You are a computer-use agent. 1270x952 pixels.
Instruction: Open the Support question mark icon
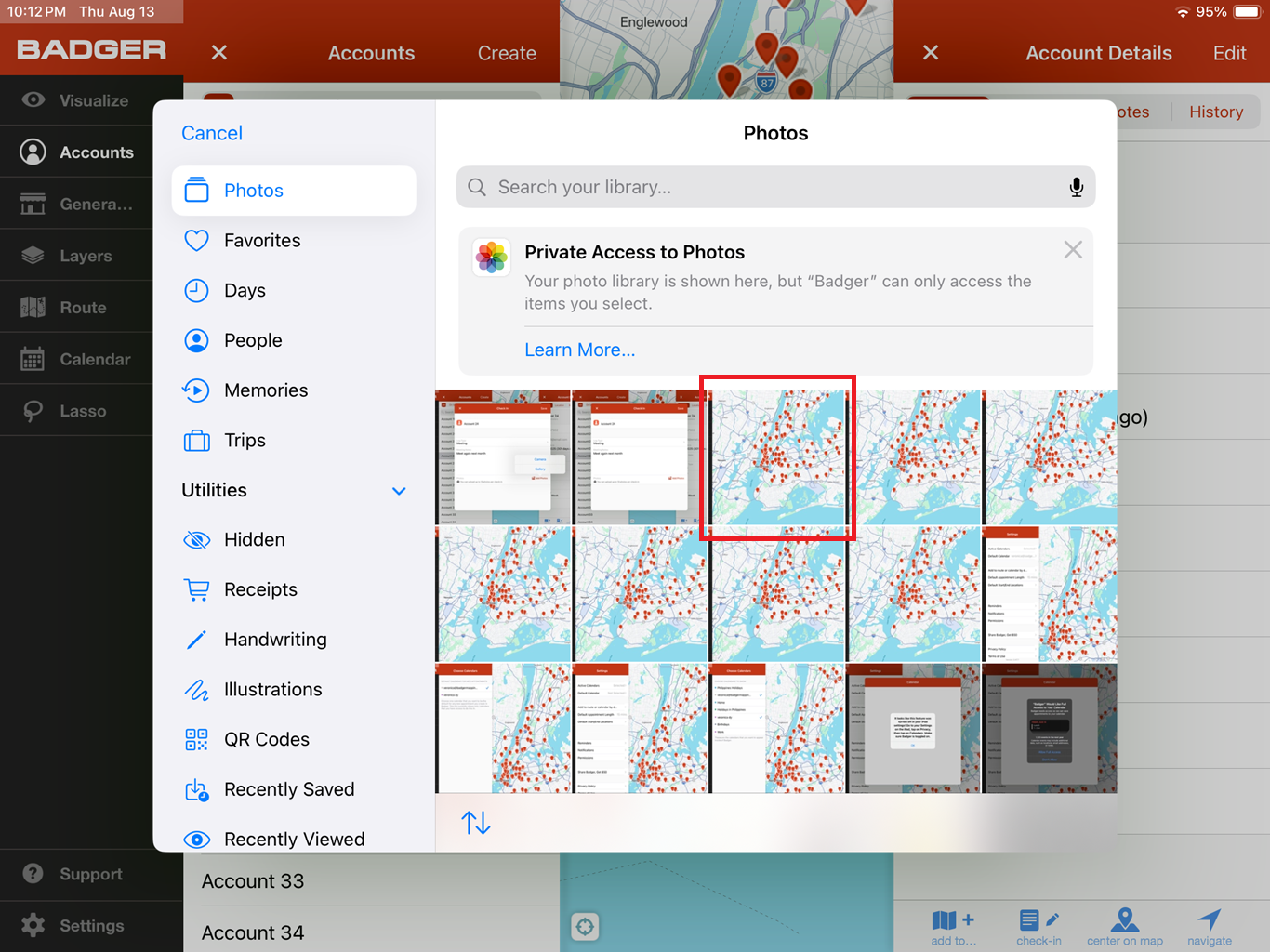tap(33, 874)
